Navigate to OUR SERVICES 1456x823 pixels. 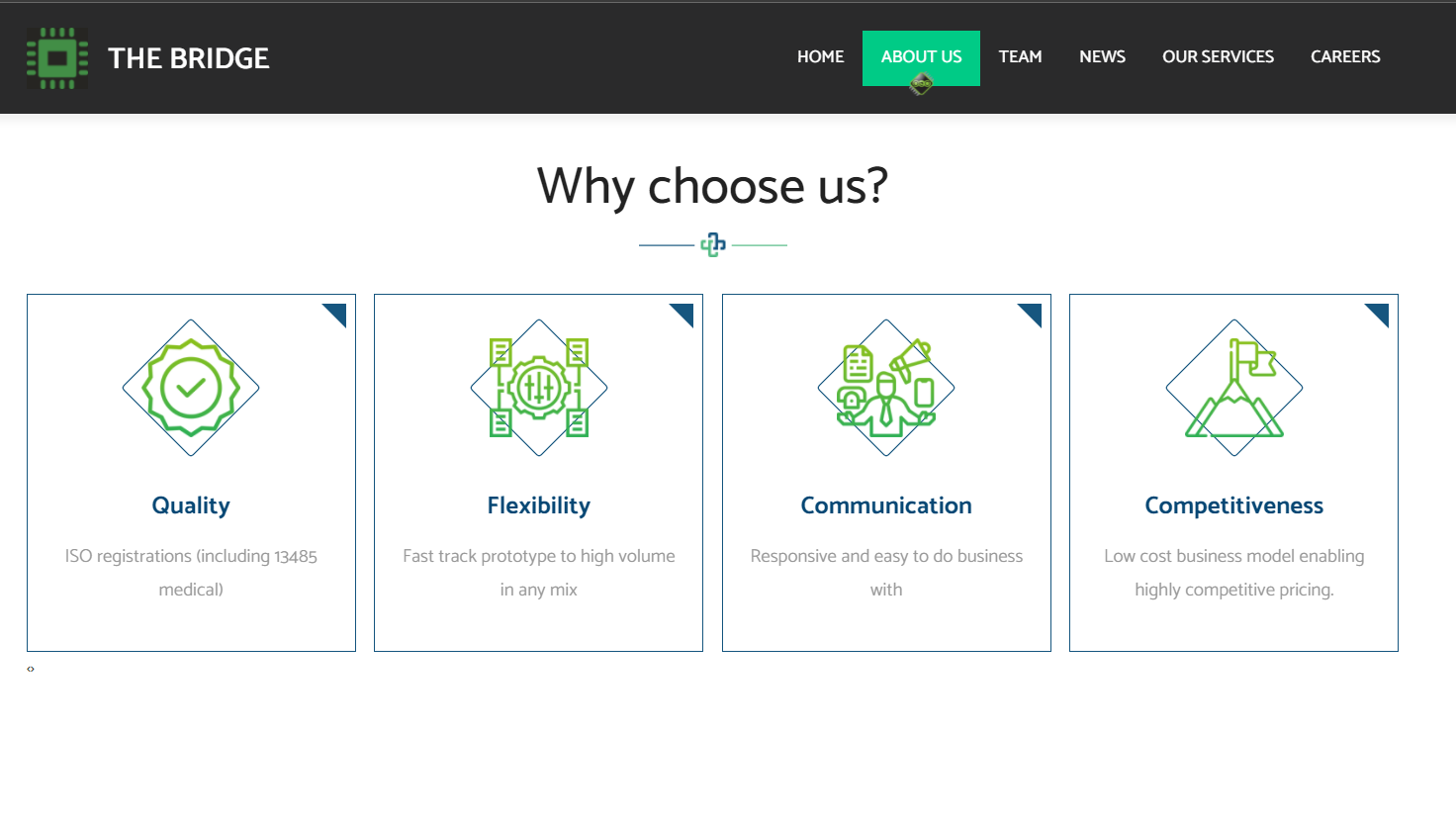point(1218,57)
